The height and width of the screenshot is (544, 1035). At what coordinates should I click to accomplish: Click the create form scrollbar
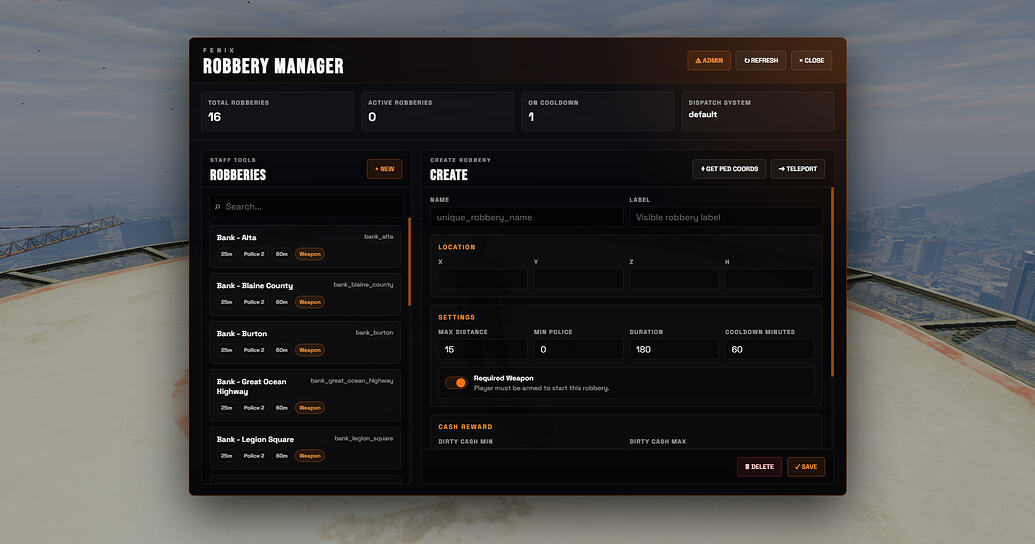(x=832, y=282)
